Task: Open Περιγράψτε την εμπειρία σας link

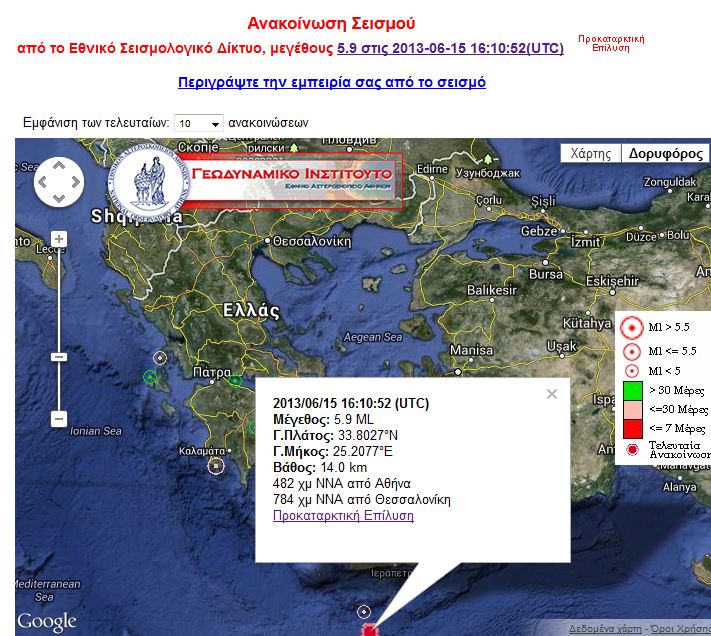Action: coord(332,82)
